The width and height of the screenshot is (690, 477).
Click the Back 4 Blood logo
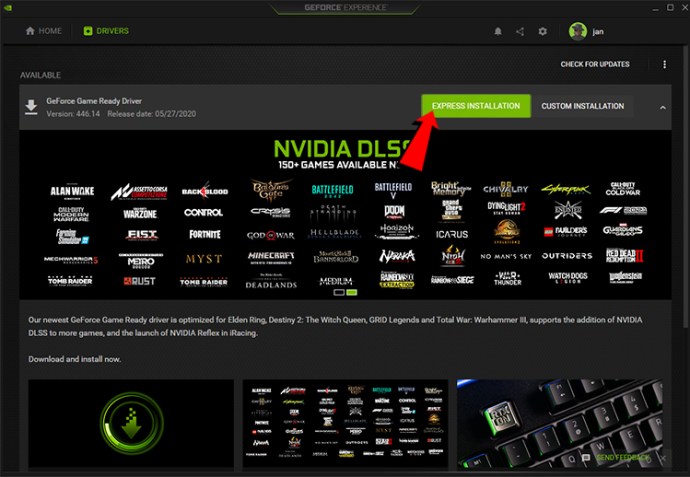coord(205,191)
